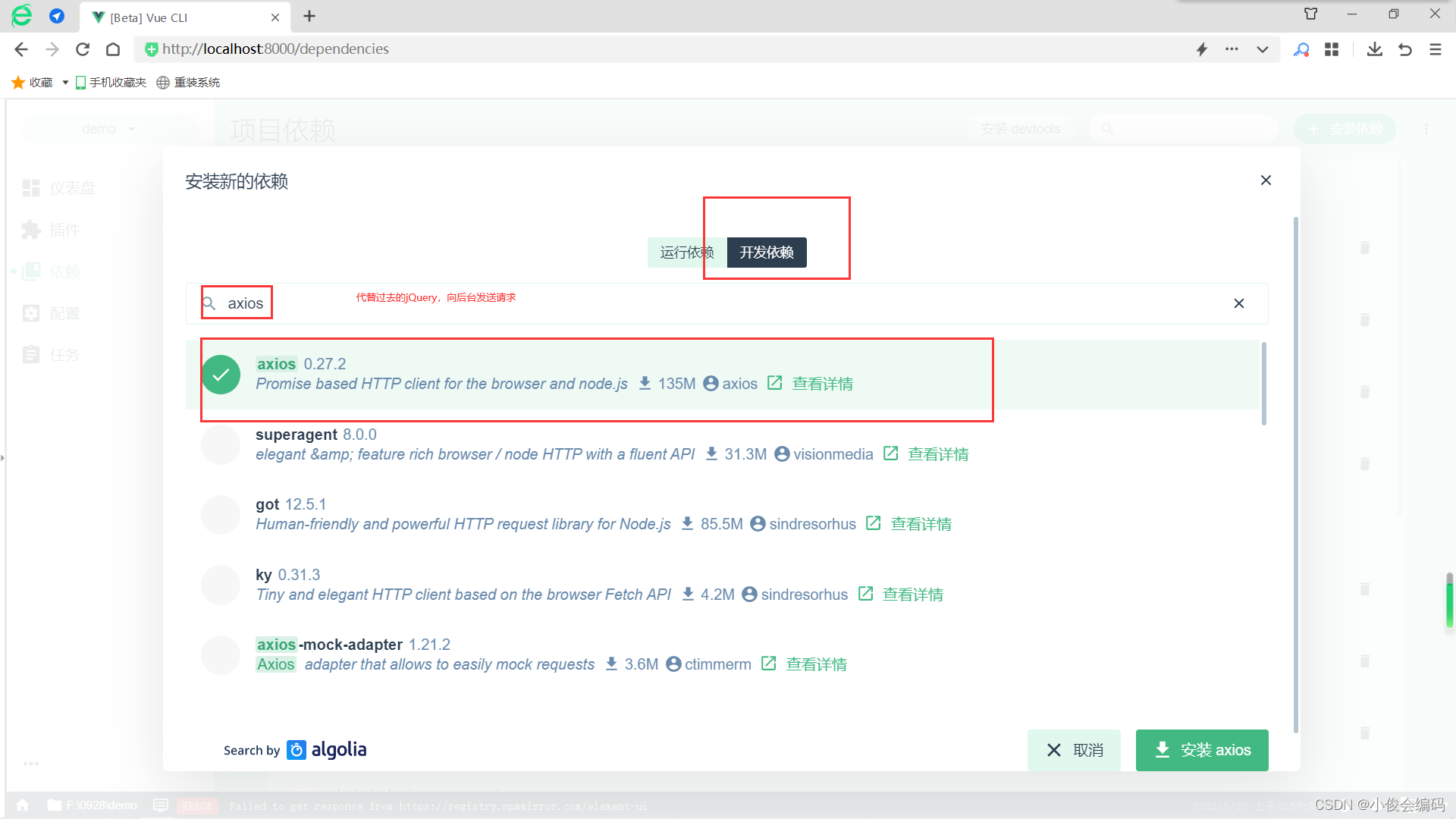This screenshot has width=1456, height=819.
Task: Open the 仪表盘 dashboard sidebar item
Action: coord(59,188)
